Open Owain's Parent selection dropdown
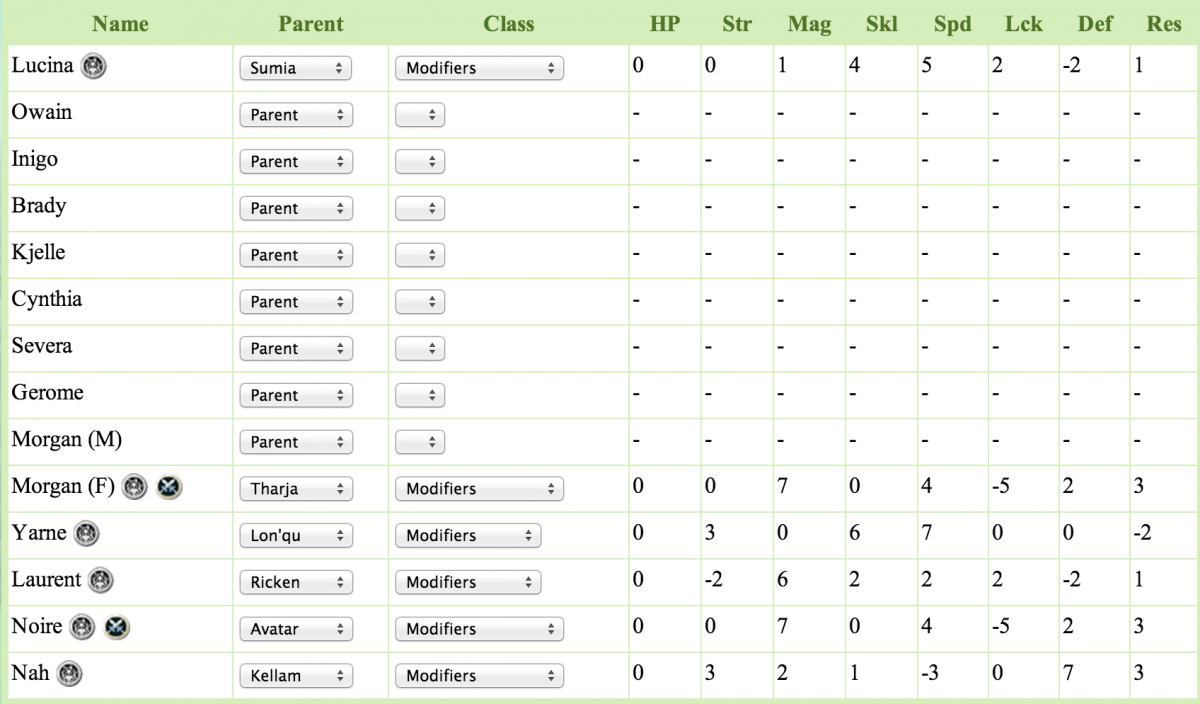Image resolution: width=1200 pixels, height=704 pixels. click(x=296, y=115)
